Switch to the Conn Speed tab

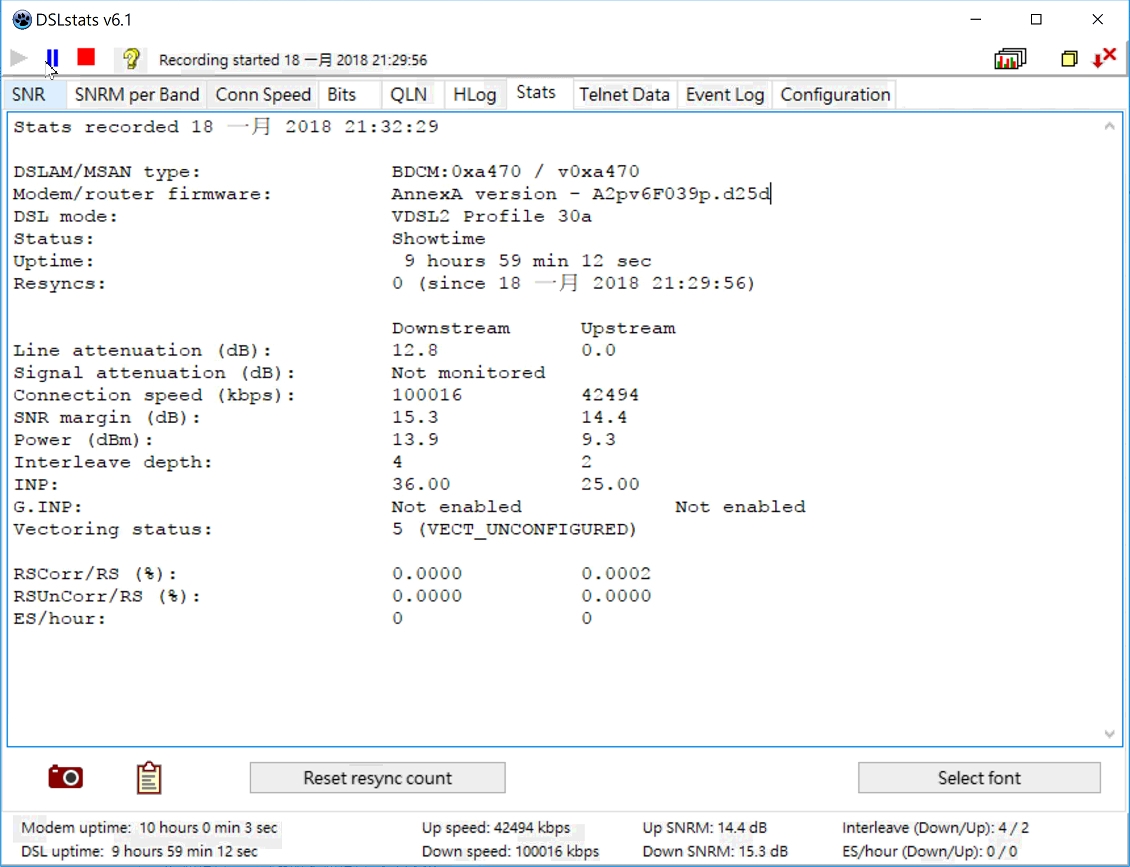[x=263, y=95]
